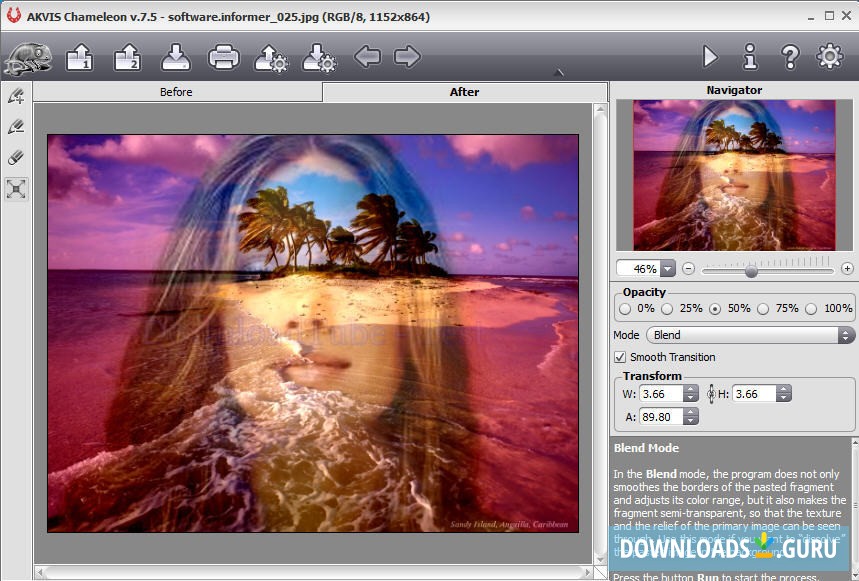The width and height of the screenshot is (859, 581).
Task: Undo with the left arrow icon
Action: pos(367,57)
